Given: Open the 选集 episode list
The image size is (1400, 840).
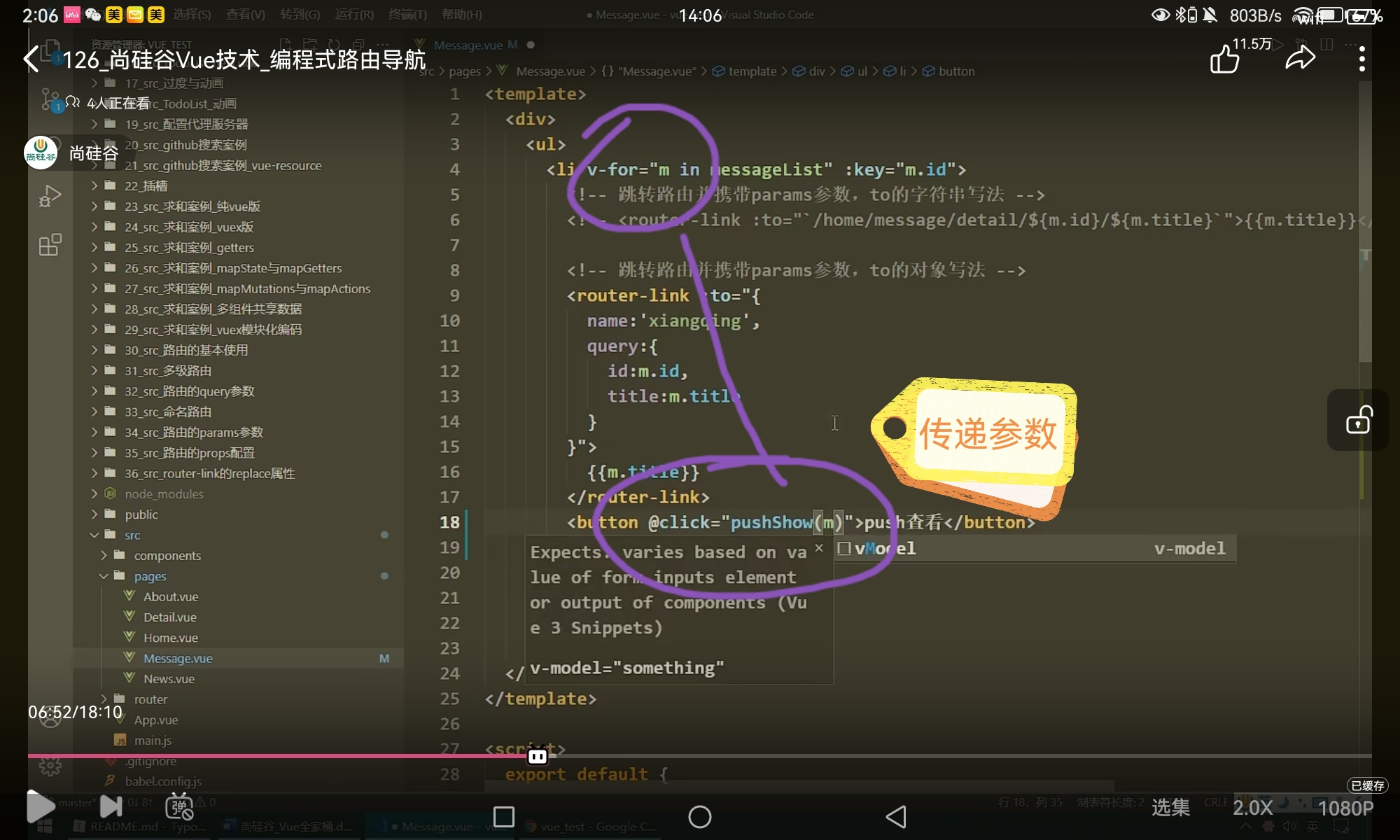Looking at the screenshot, I should pos(1170,808).
